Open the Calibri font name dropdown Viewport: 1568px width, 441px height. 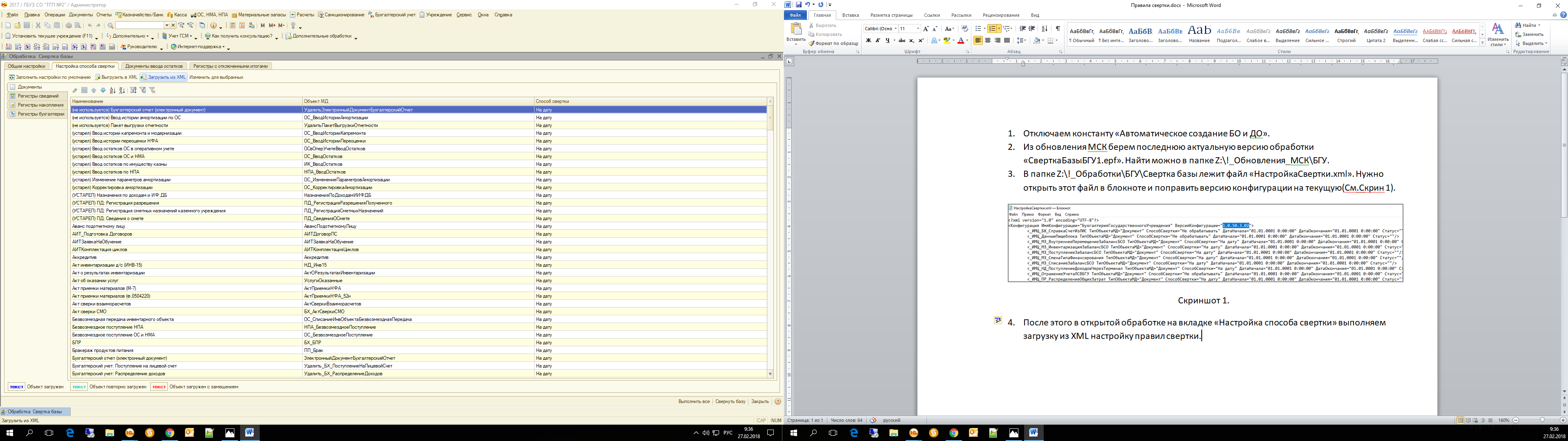(895, 29)
